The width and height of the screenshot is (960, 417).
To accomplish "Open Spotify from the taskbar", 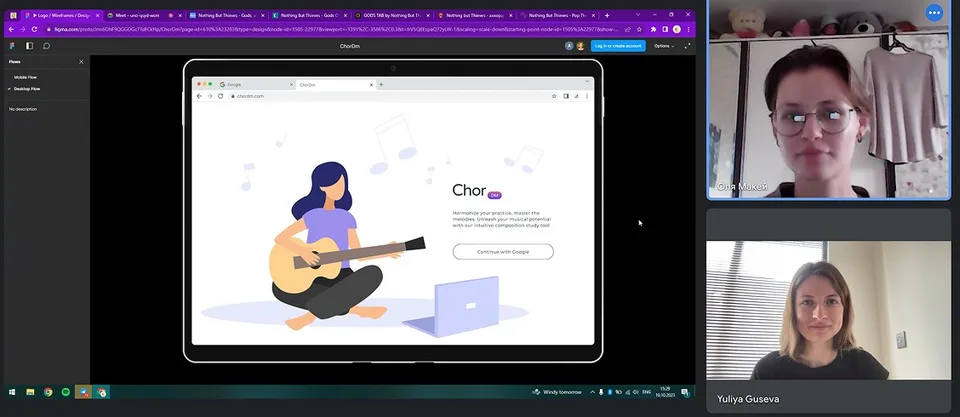I will (66, 392).
